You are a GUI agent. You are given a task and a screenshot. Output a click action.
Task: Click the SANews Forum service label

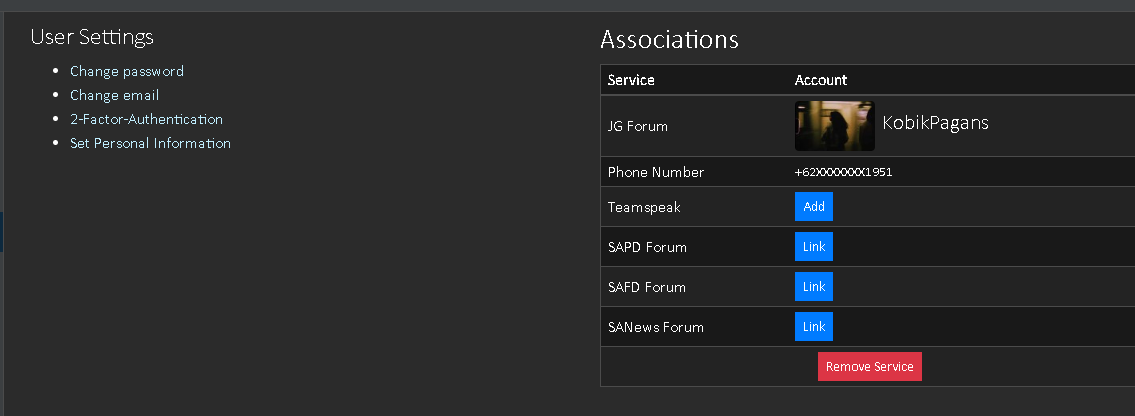tap(656, 327)
